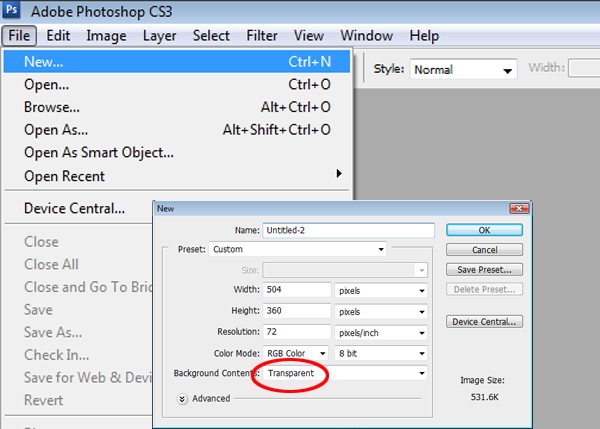This screenshot has height=429, width=600.
Task: Open the Width units dropdown
Action: tap(381, 291)
